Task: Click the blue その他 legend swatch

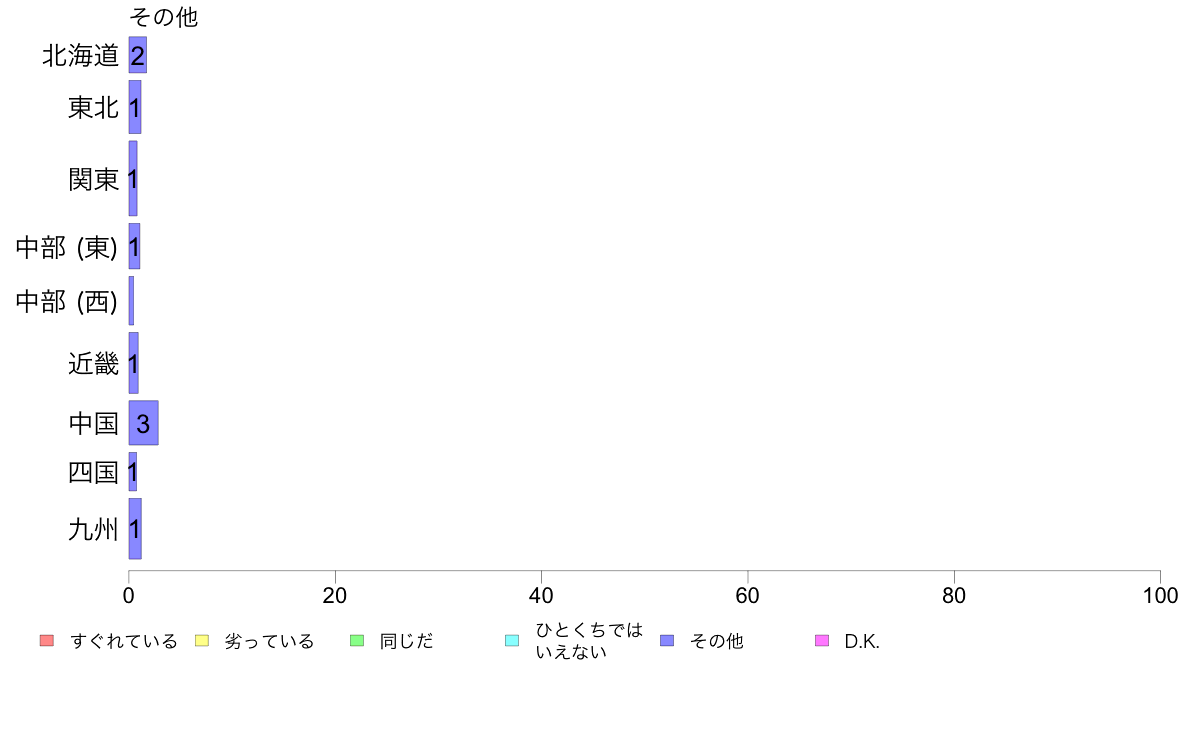Action: (667, 640)
